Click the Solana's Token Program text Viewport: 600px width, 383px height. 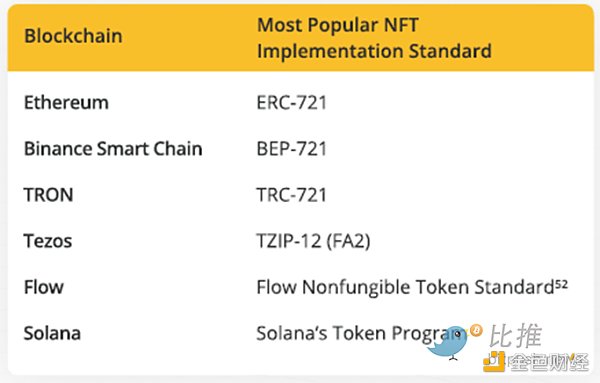pos(360,334)
